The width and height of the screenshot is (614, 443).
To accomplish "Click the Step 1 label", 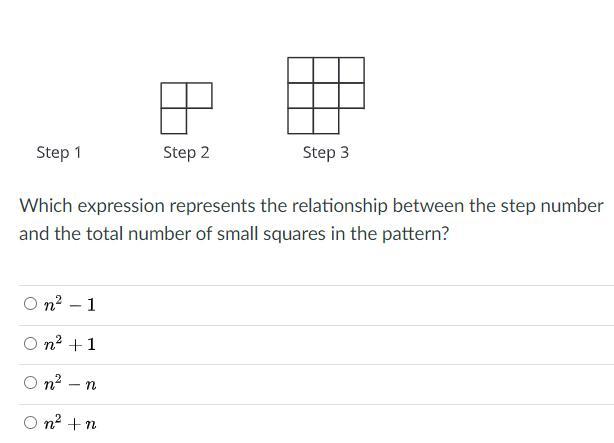I will coord(58,152).
